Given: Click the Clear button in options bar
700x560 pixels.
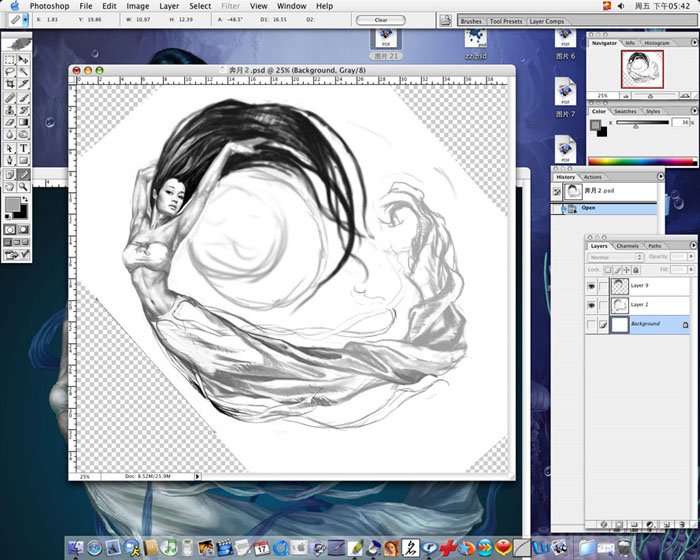Looking at the screenshot, I should coord(381,20).
